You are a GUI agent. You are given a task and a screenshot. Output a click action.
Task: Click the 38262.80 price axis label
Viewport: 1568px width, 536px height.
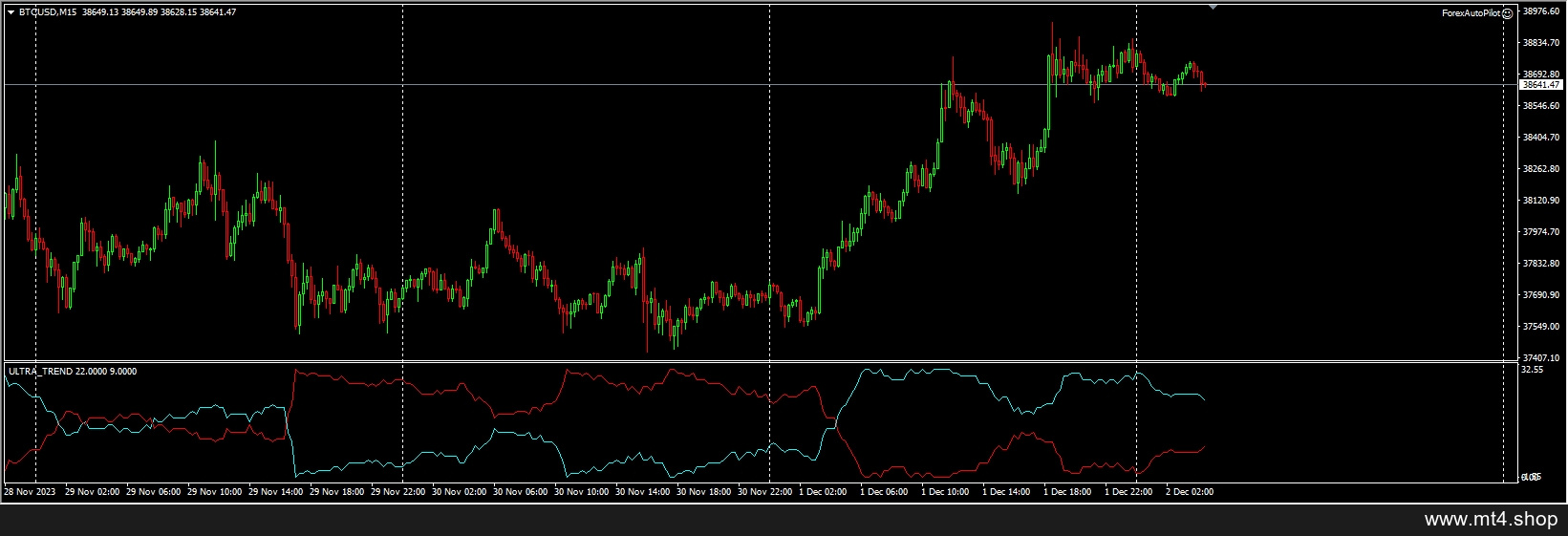1540,169
